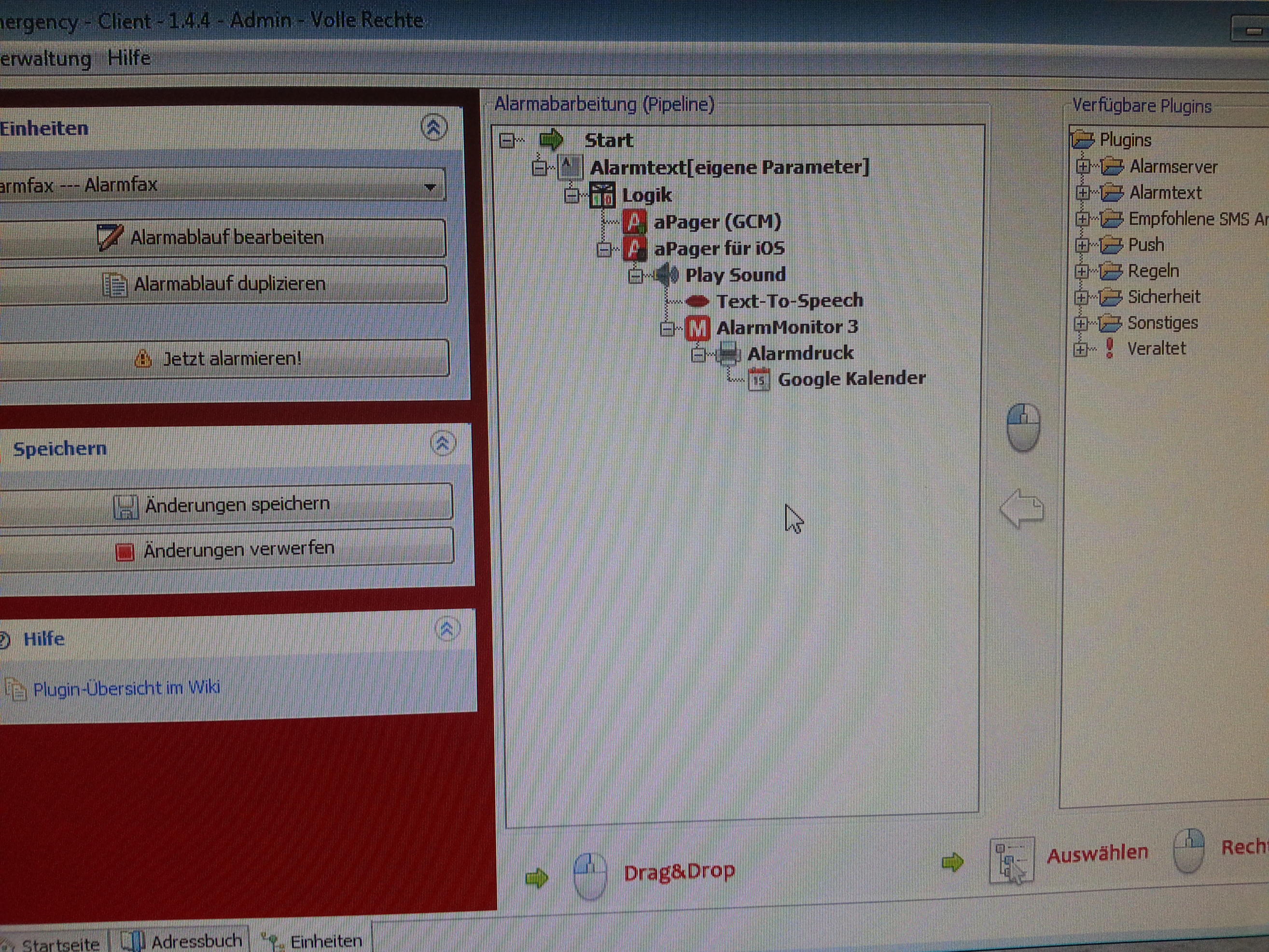Open the Hilfe menu

[128, 58]
